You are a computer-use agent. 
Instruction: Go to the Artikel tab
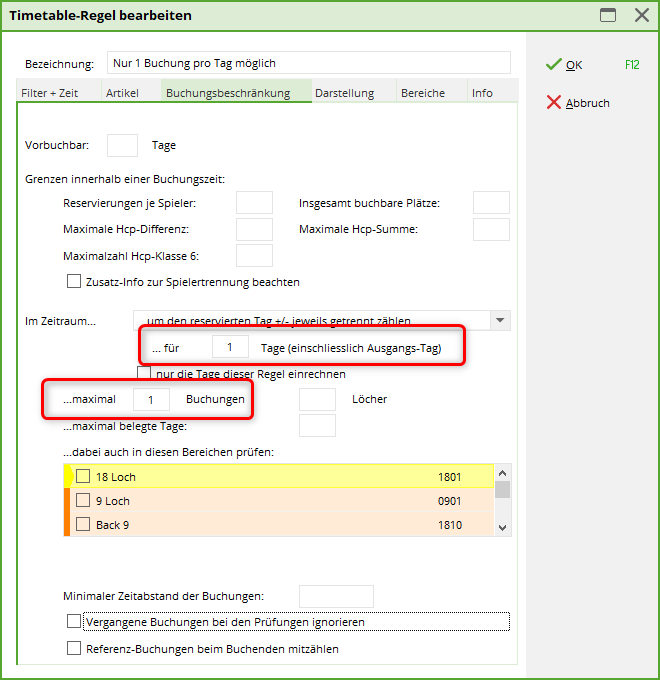[x=122, y=93]
